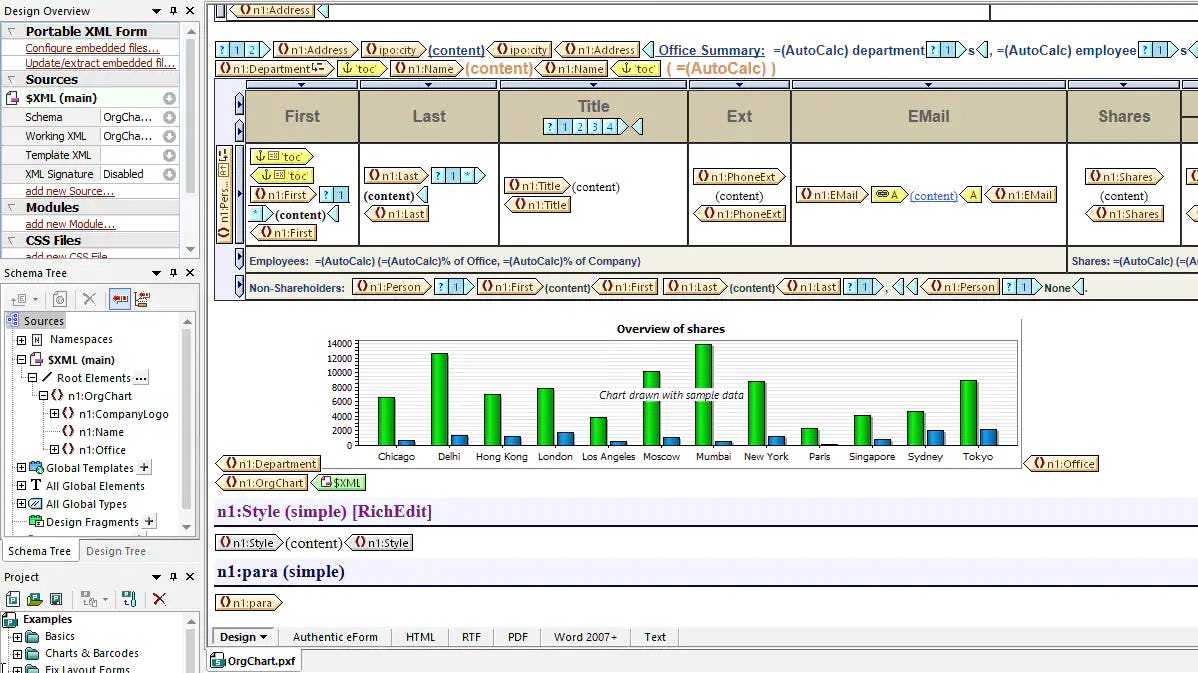The height and width of the screenshot is (673, 1198).
Task: Click the hyperlink A tag in the EMail column
Action: coord(888,195)
